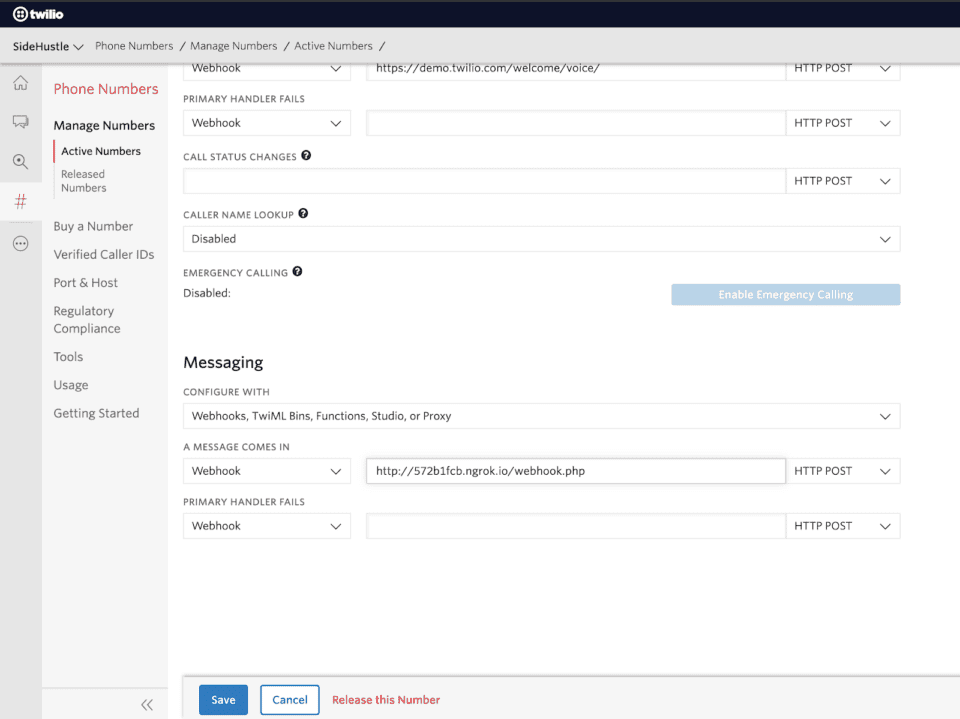Viewport: 960px width, 719px height.
Task: Select the phone numbers hash icon
Action: tap(21, 201)
